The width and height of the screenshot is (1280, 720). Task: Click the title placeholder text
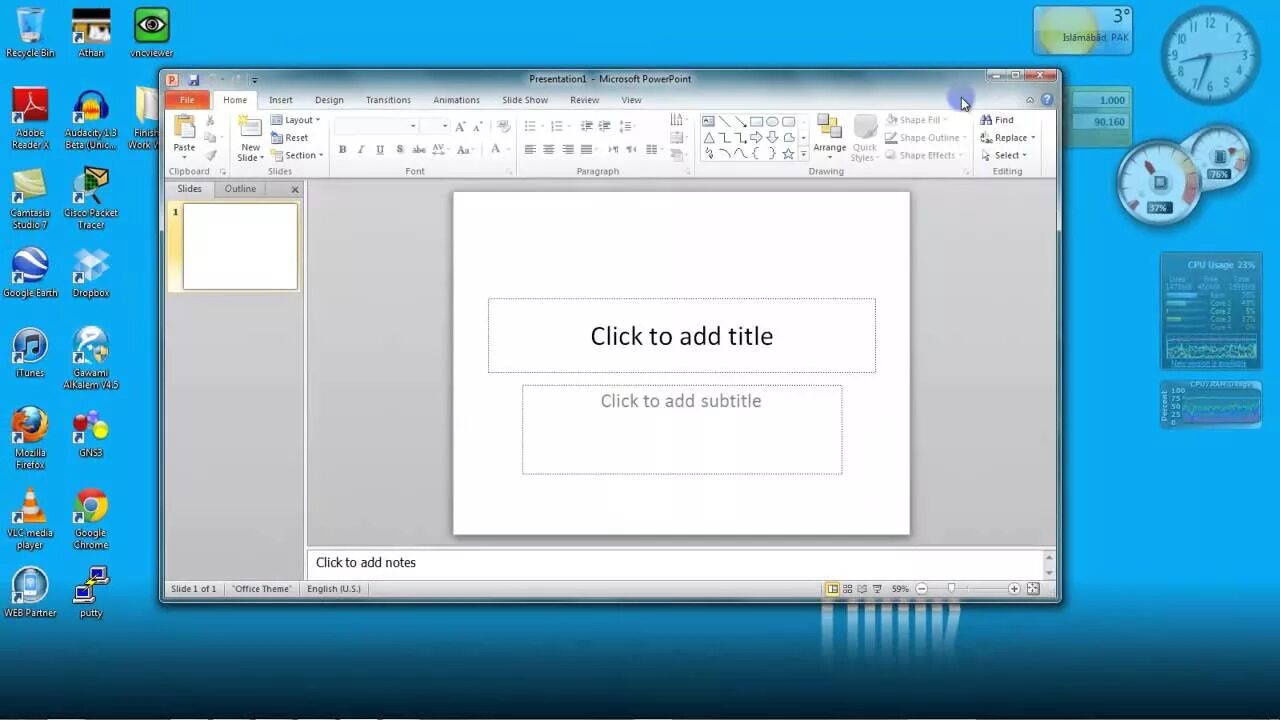682,336
